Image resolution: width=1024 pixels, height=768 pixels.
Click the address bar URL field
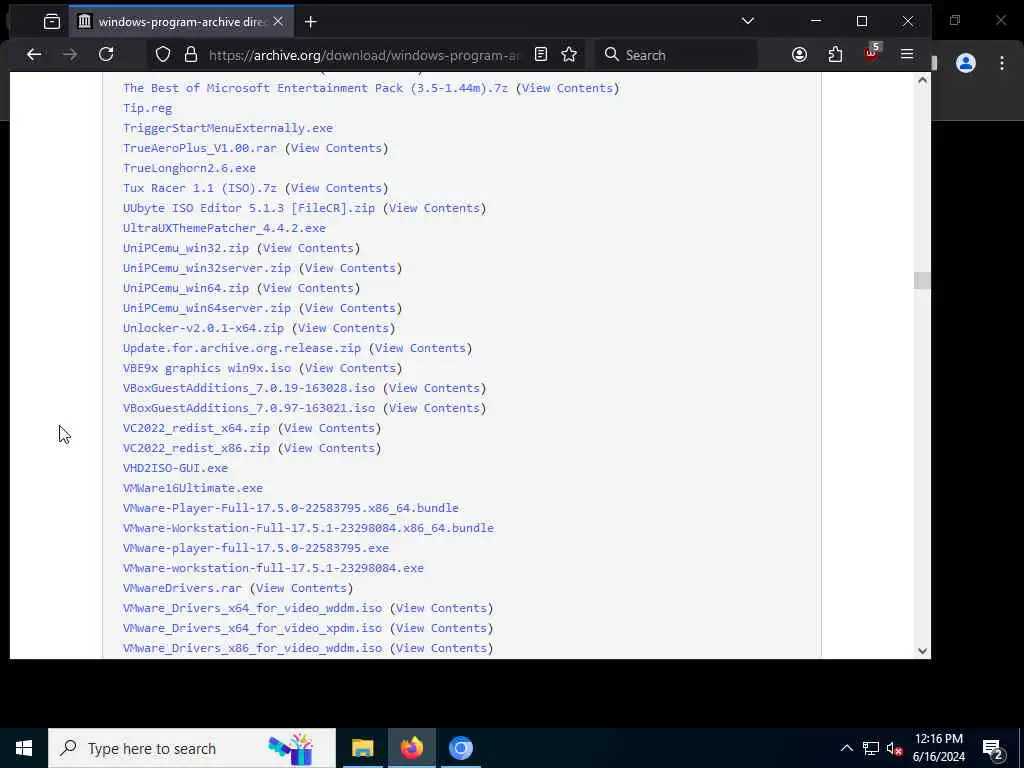click(x=363, y=55)
